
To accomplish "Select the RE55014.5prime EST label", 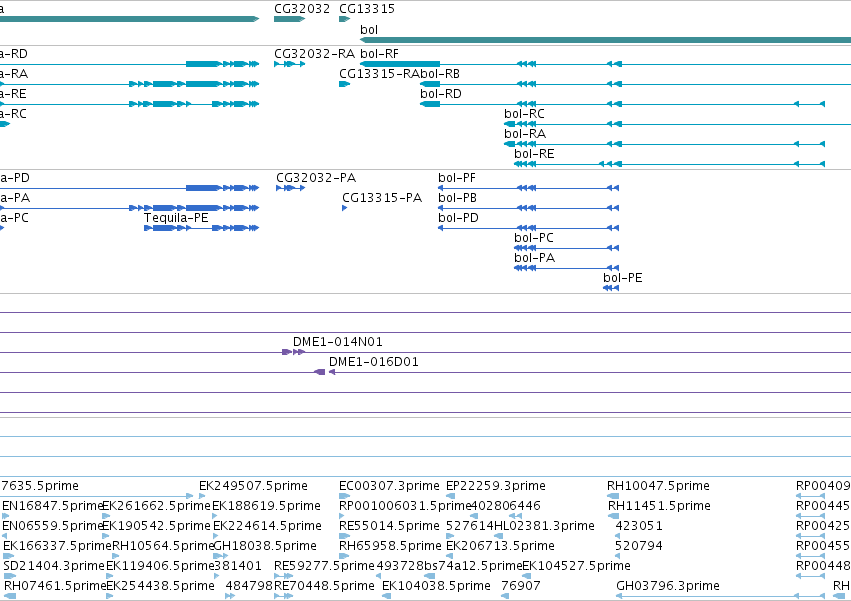I will tap(389, 526).
